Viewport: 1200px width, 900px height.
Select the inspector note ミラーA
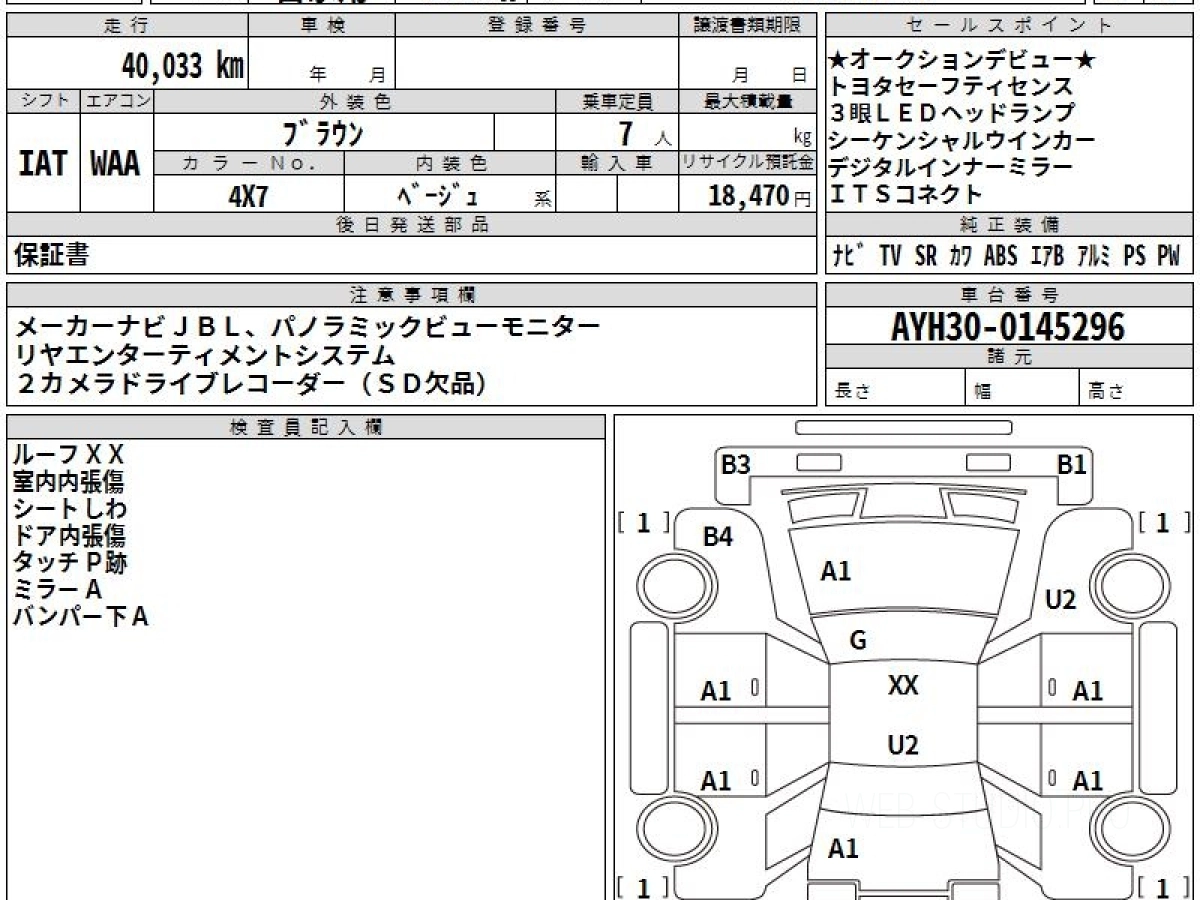[57, 590]
